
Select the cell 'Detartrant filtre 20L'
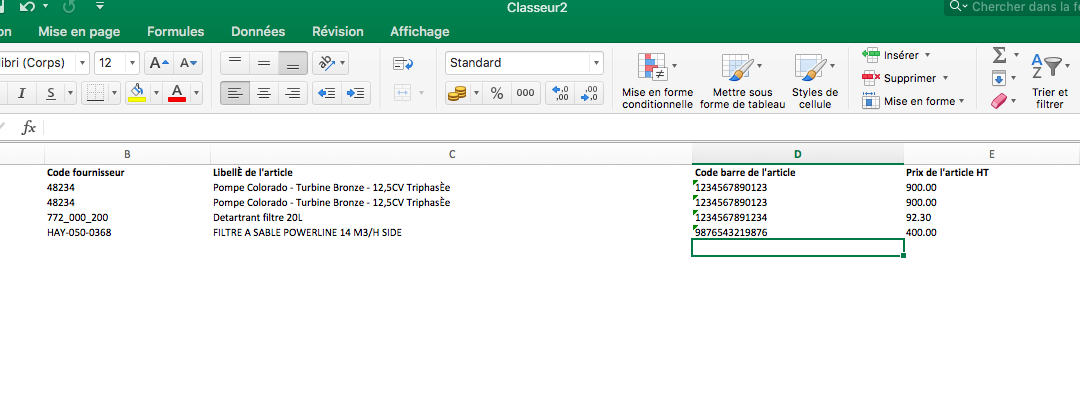point(452,218)
